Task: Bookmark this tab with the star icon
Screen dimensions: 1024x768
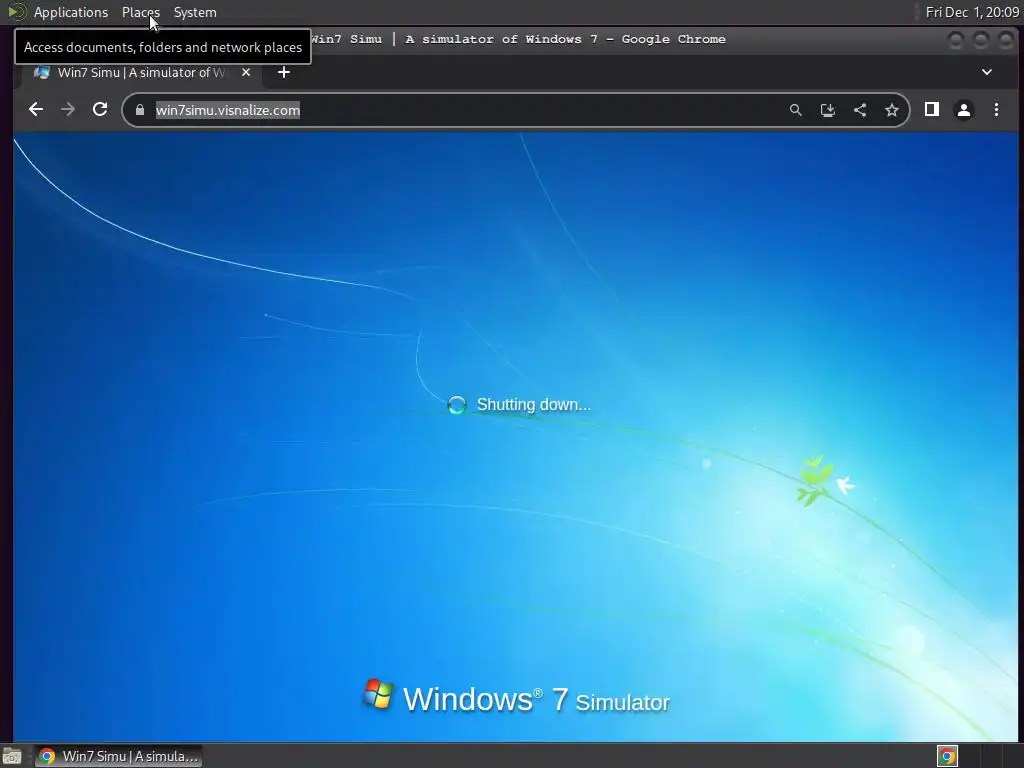Action: 892,110
